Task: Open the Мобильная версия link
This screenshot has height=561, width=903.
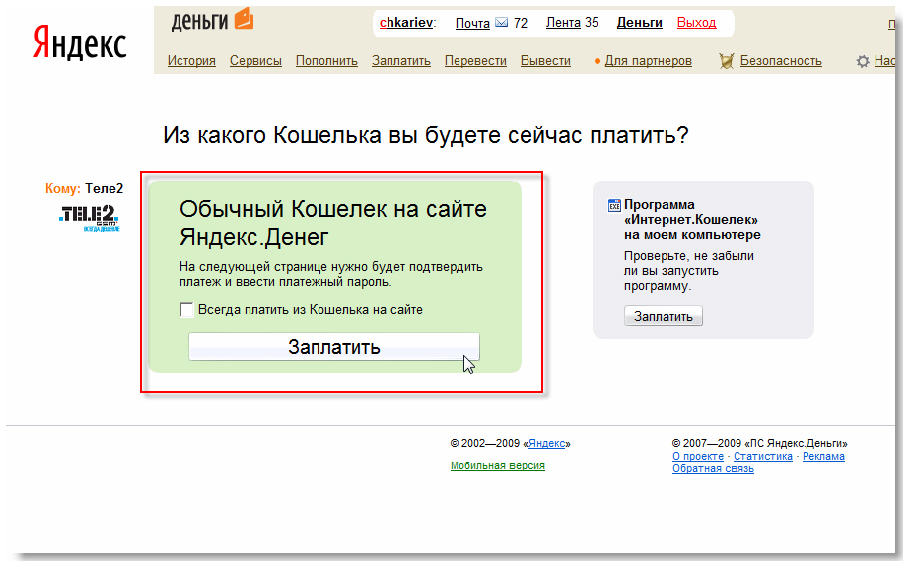Action: tap(498, 465)
